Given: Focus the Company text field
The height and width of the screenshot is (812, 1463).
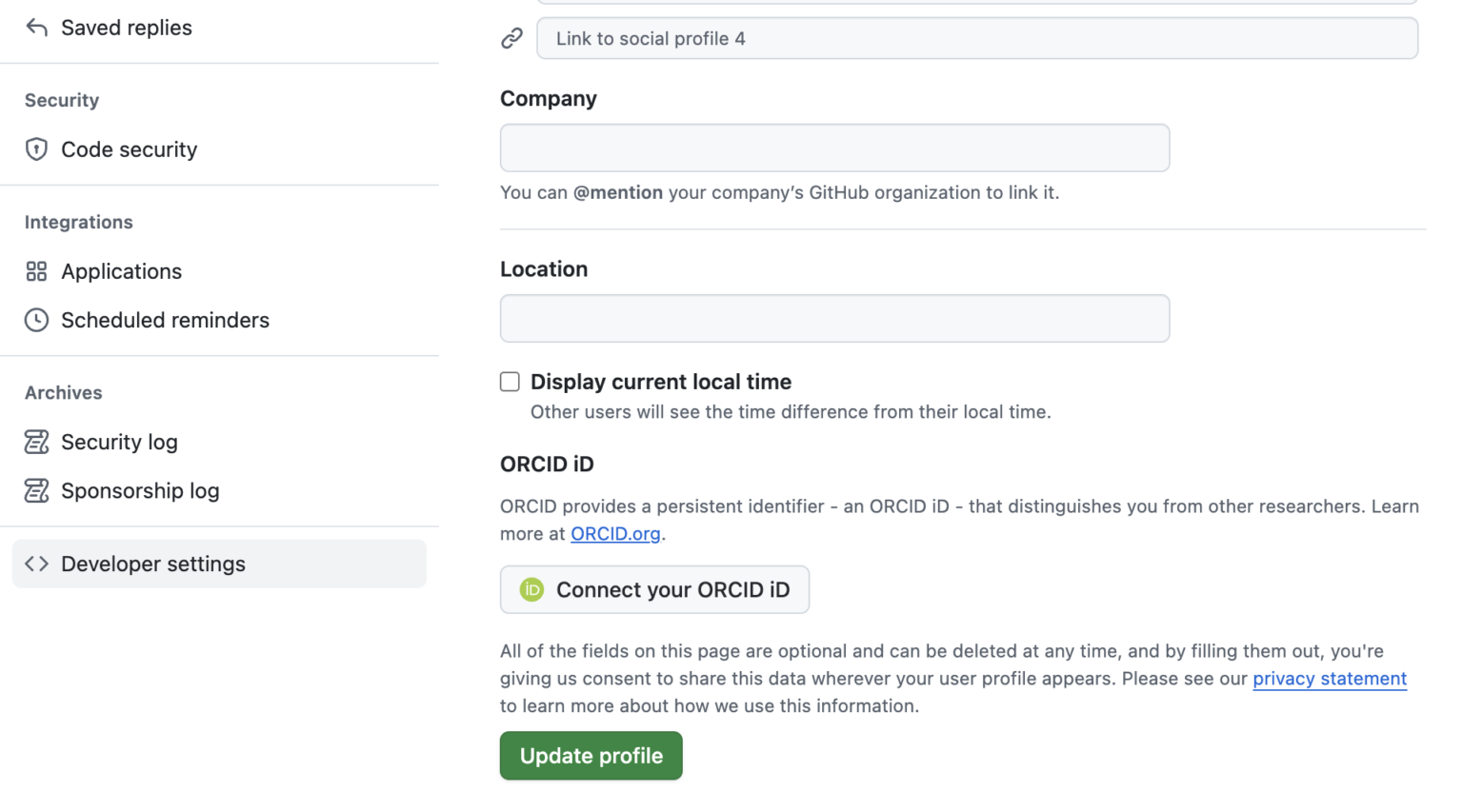Looking at the screenshot, I should [x=834, y=148].
